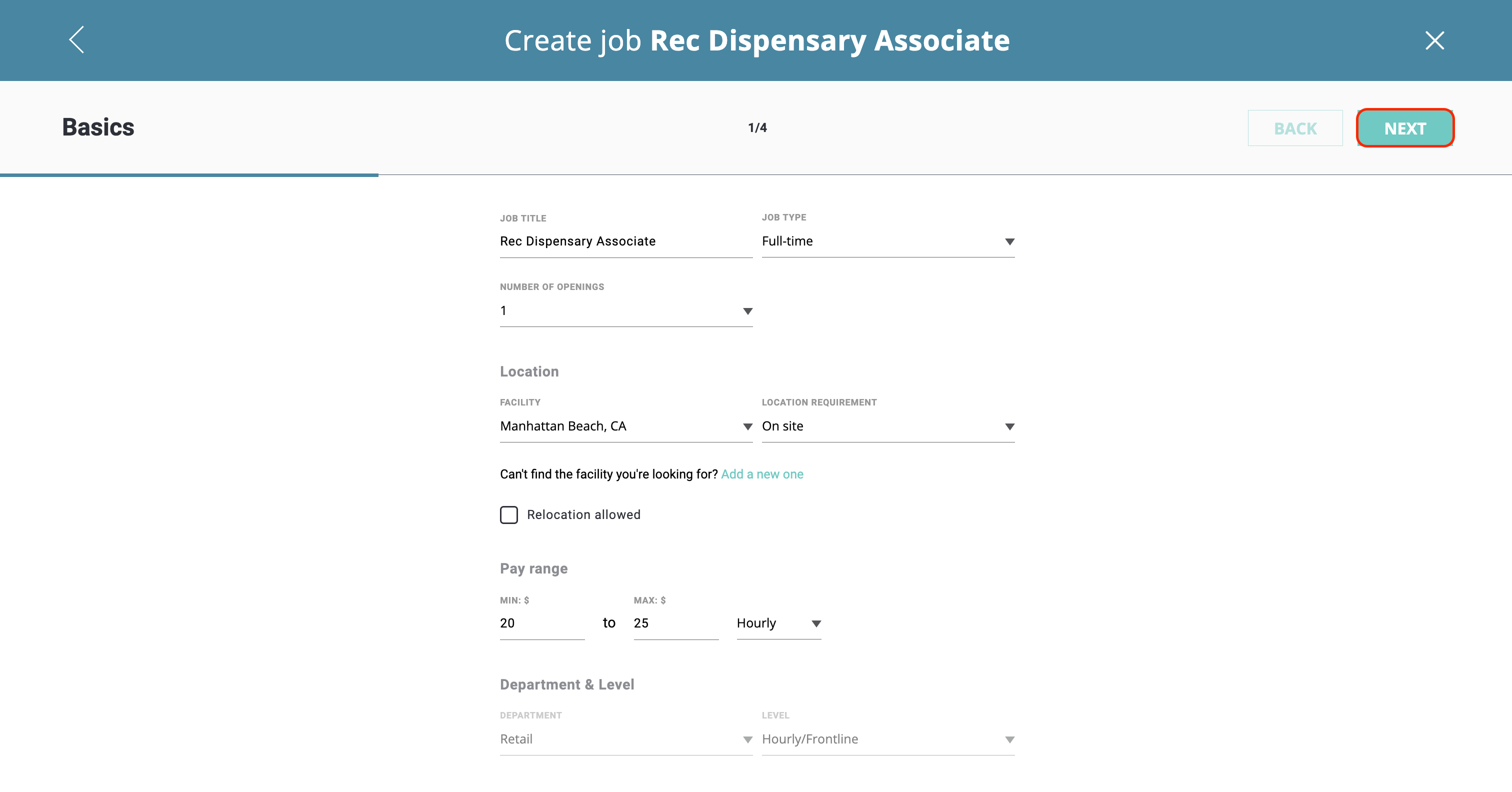Click the minimum pay field

pyautogui.click(x=541, y=623)
